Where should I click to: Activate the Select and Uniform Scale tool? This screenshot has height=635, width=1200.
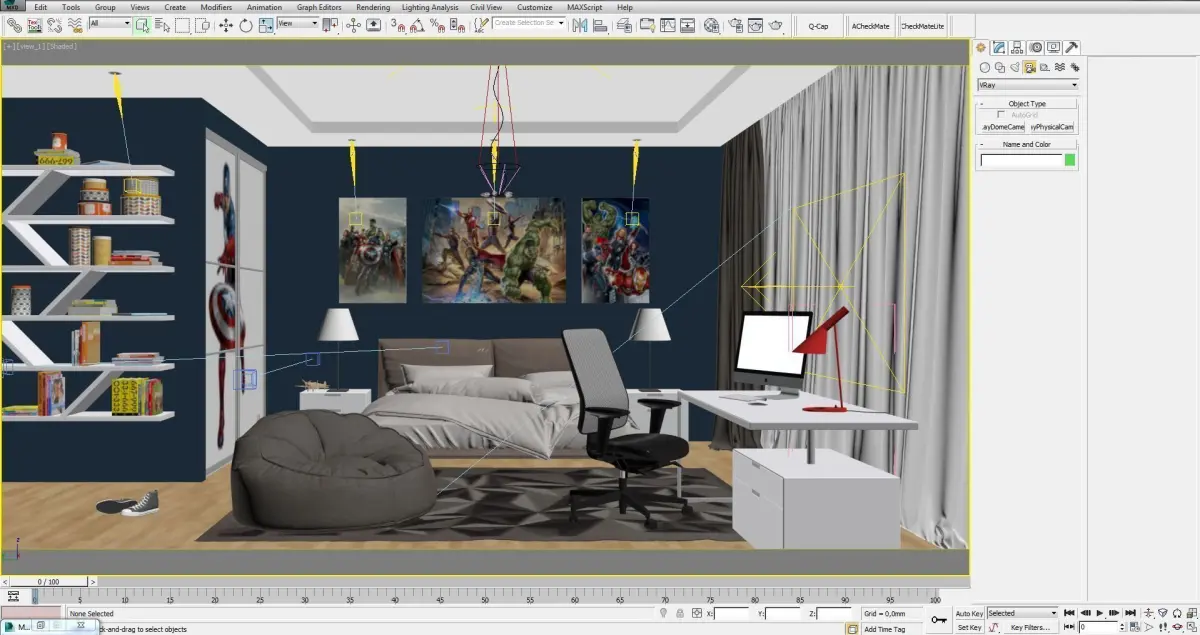266,24
